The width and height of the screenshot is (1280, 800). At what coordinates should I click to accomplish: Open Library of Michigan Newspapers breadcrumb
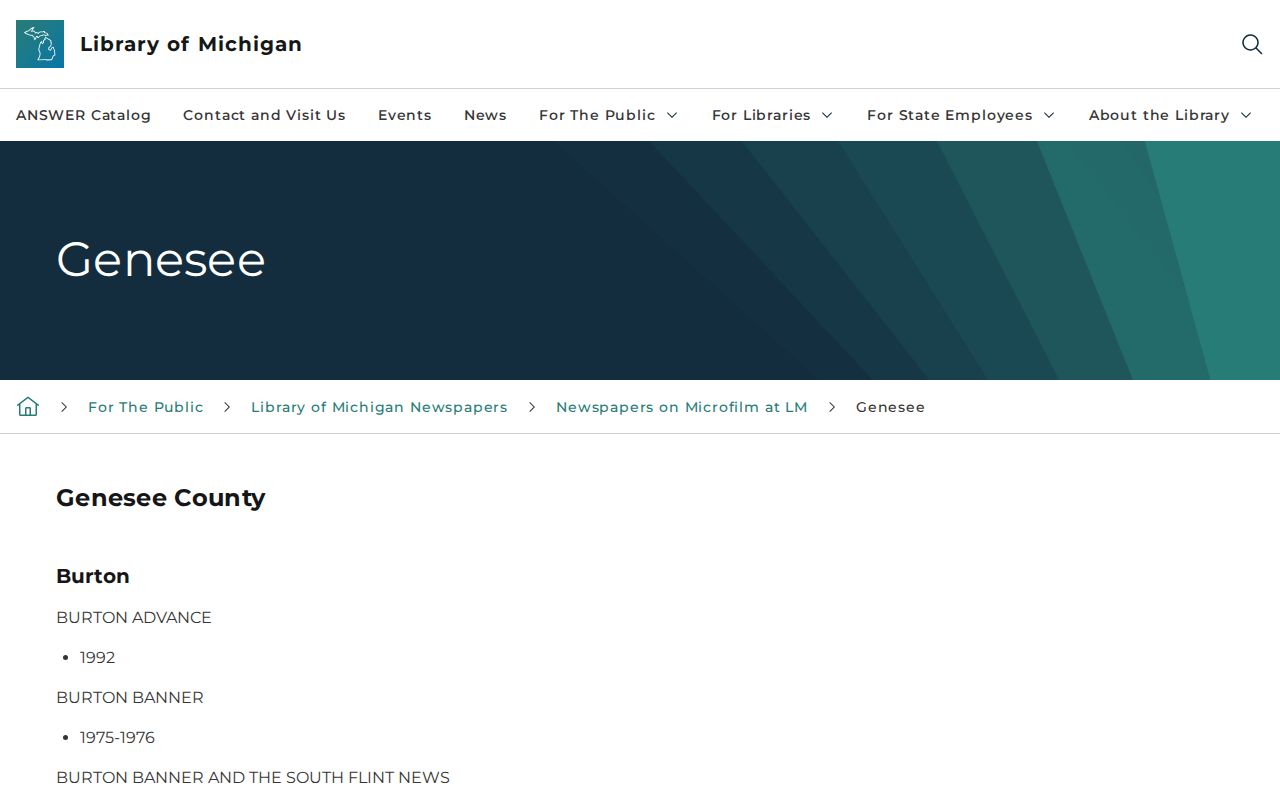[x=379, y=407]
